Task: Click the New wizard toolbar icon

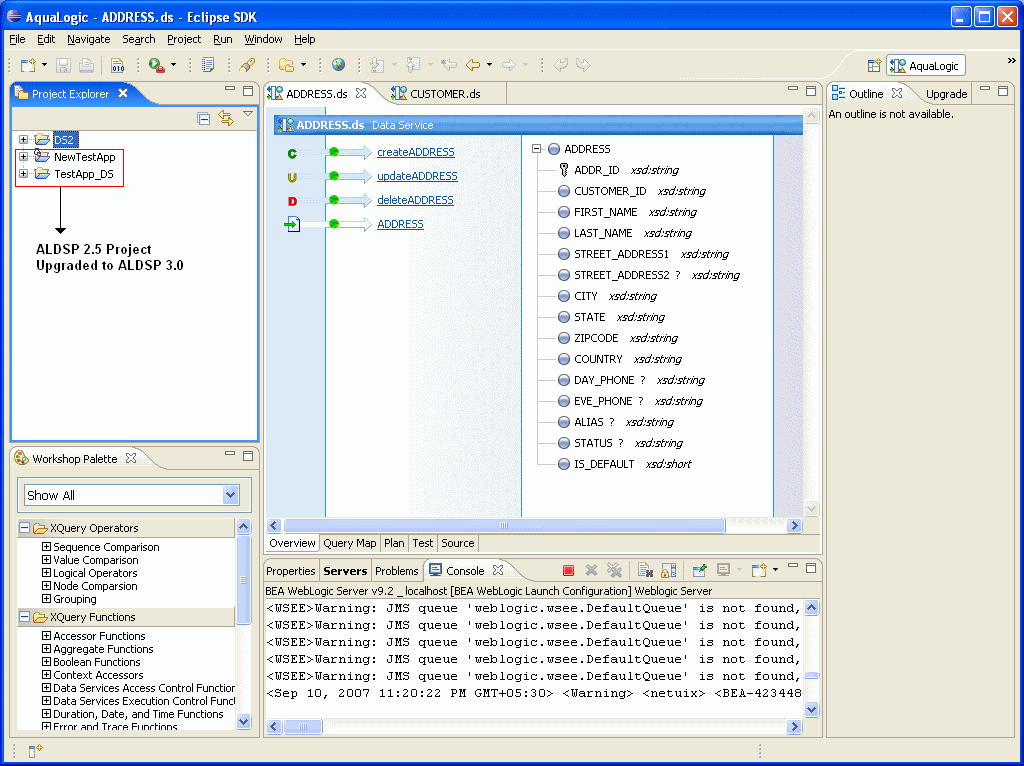Action: [x=28, y=65]
